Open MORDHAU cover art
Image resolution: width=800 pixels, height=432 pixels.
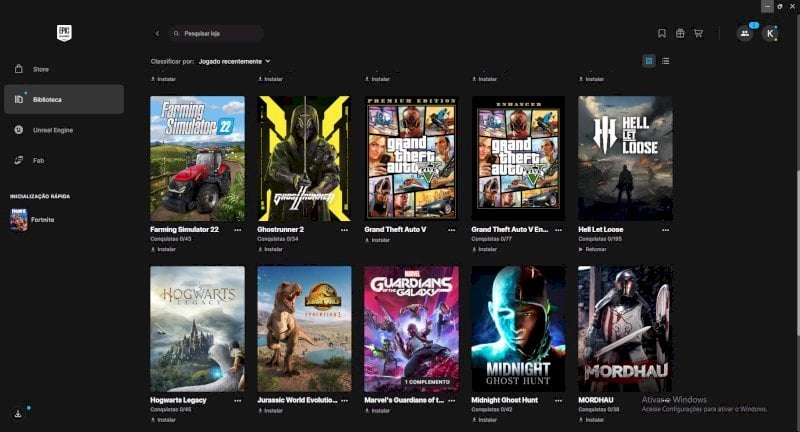pos(625,329)
